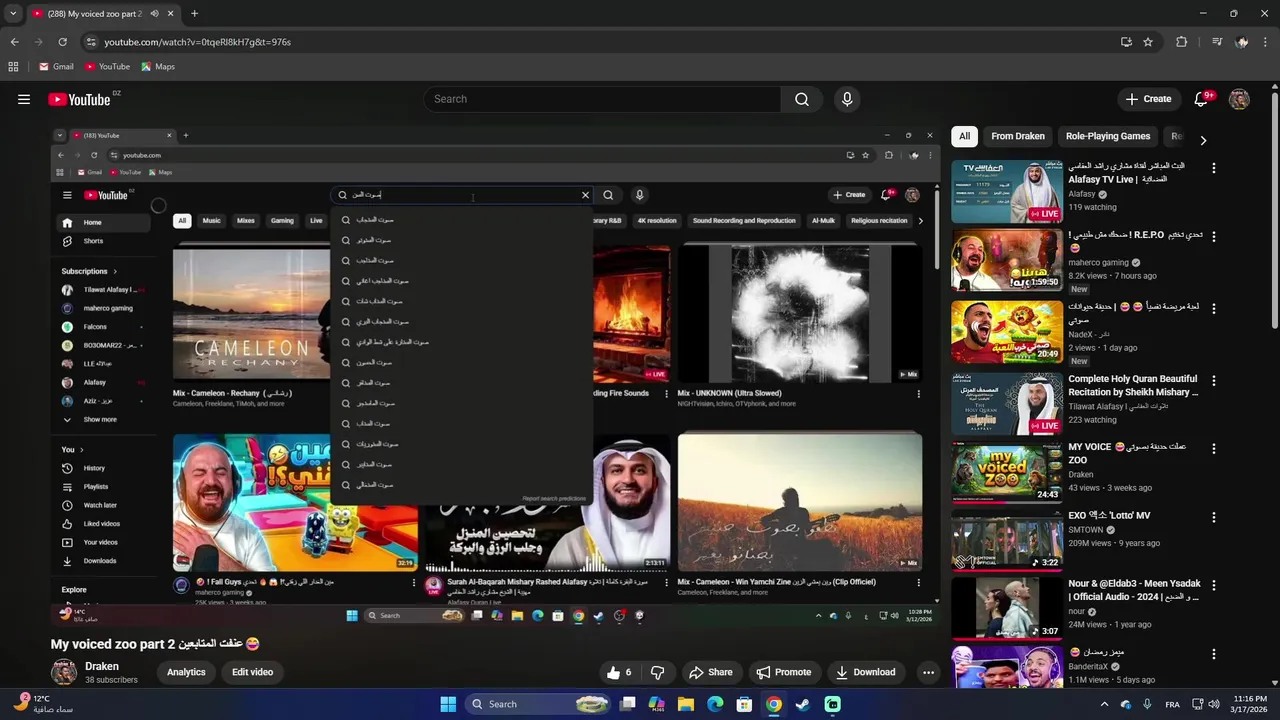Open File Explorer from the taskbar
Image resolution: width=1280 pixels, height=720 pixels.
point(686,704)
